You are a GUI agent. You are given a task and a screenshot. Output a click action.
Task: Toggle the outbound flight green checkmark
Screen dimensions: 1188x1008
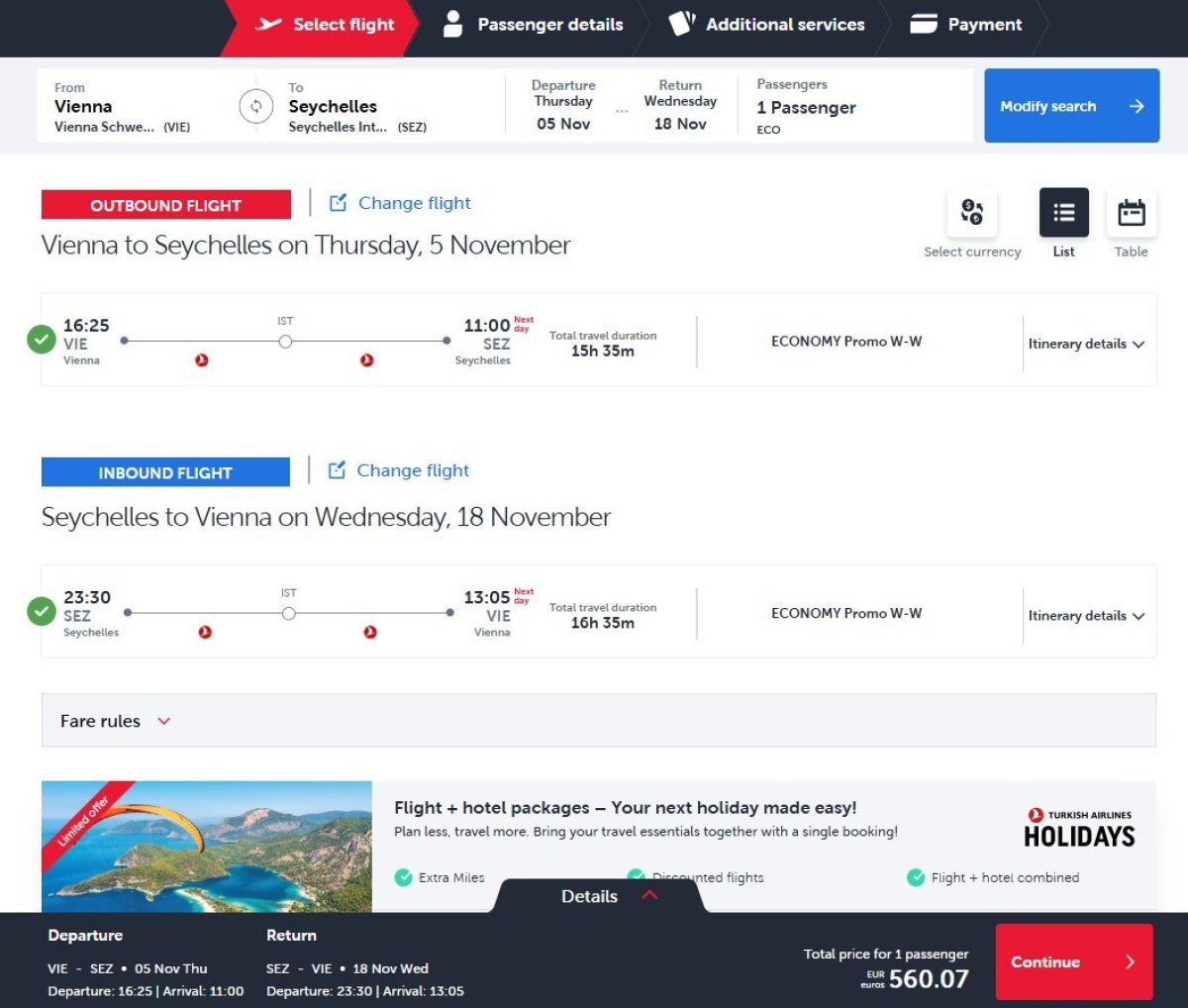tap(41, 340)
